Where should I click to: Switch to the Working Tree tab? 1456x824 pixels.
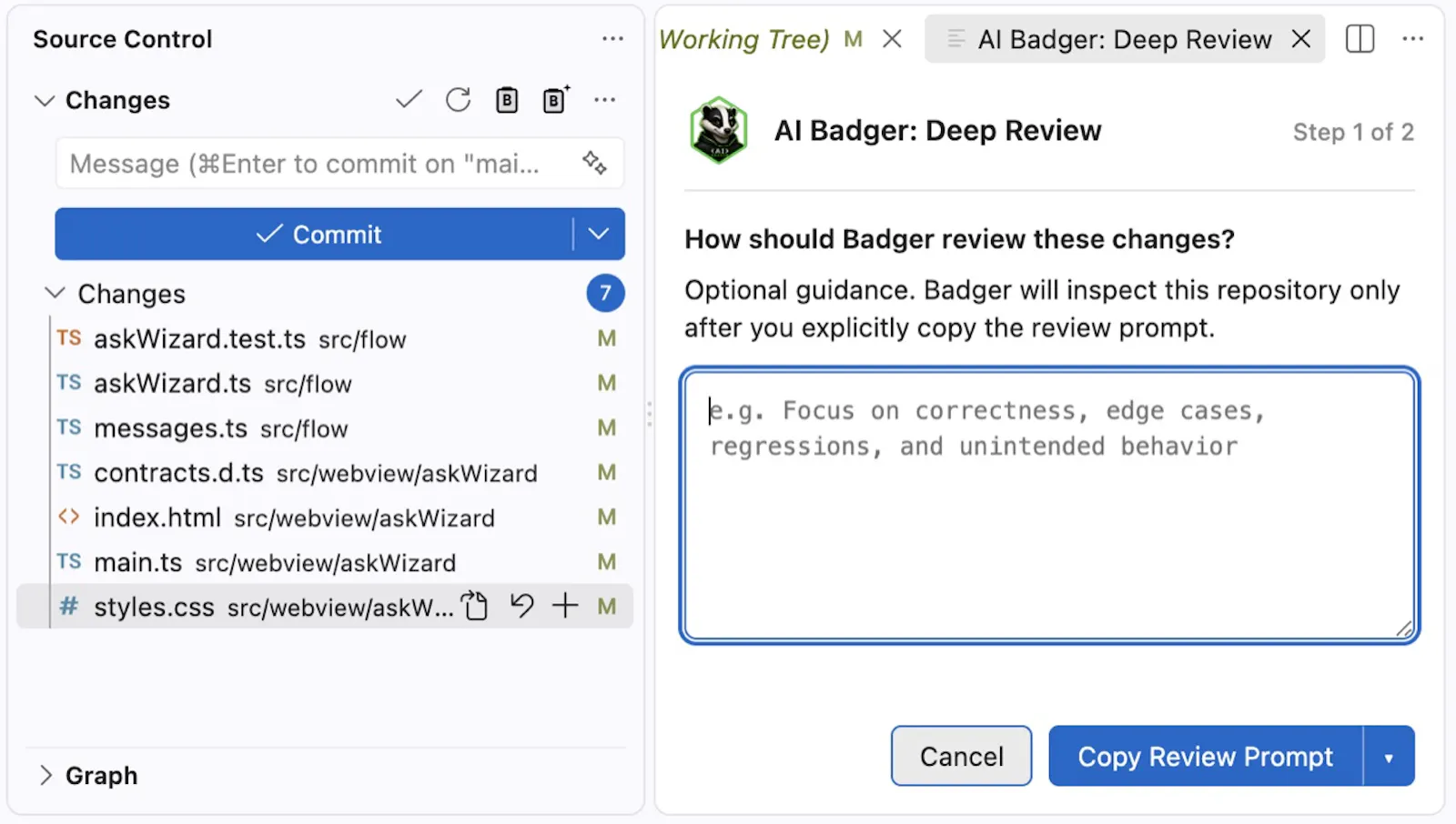744,39
